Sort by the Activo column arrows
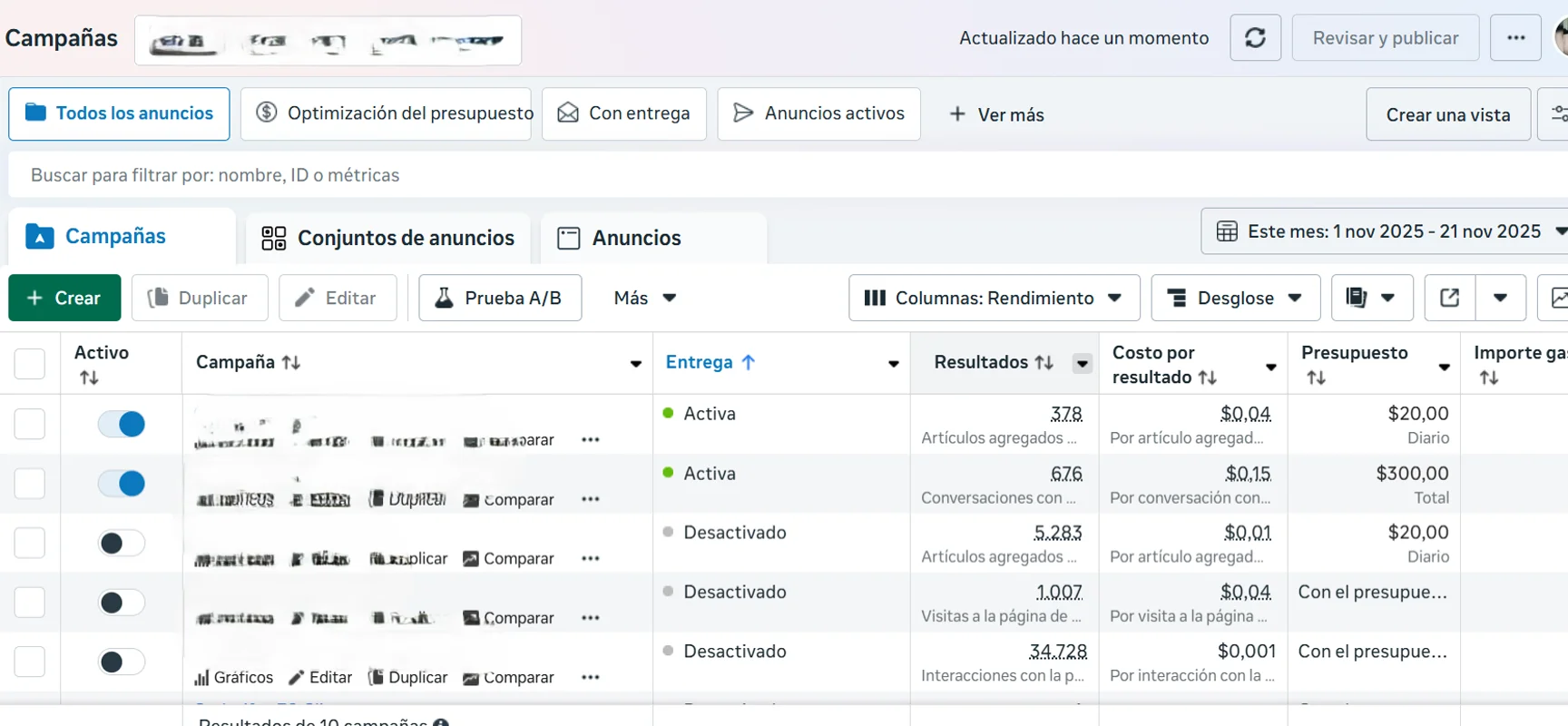The width and height of the screenshot is (1568, 726). pos(89,378)
